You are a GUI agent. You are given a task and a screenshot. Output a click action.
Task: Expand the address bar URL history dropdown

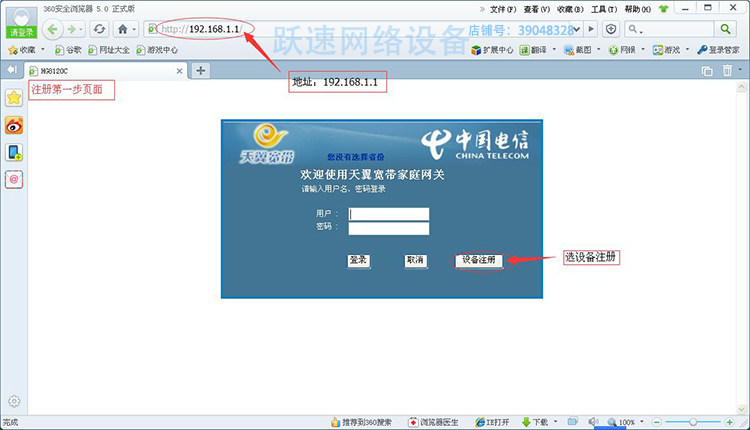point(577,30)
